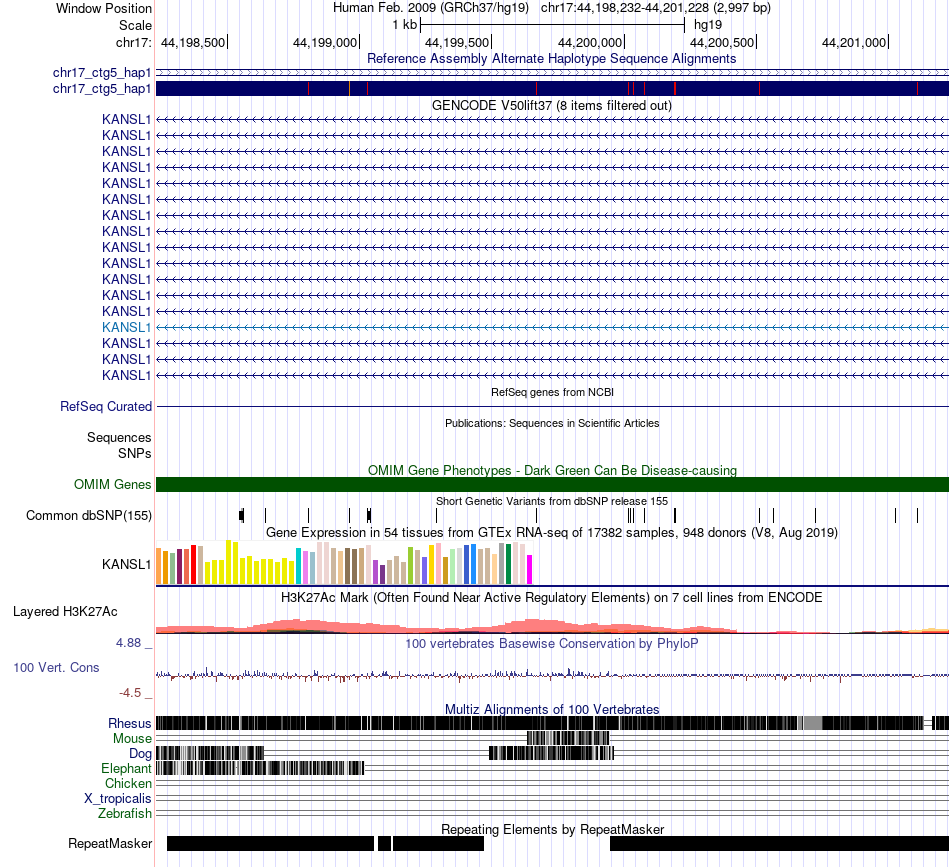Click 'OMIM Gene Phenotypes' green track title
The width and height of the screenshot is (950, 867).
coord(552,471)
